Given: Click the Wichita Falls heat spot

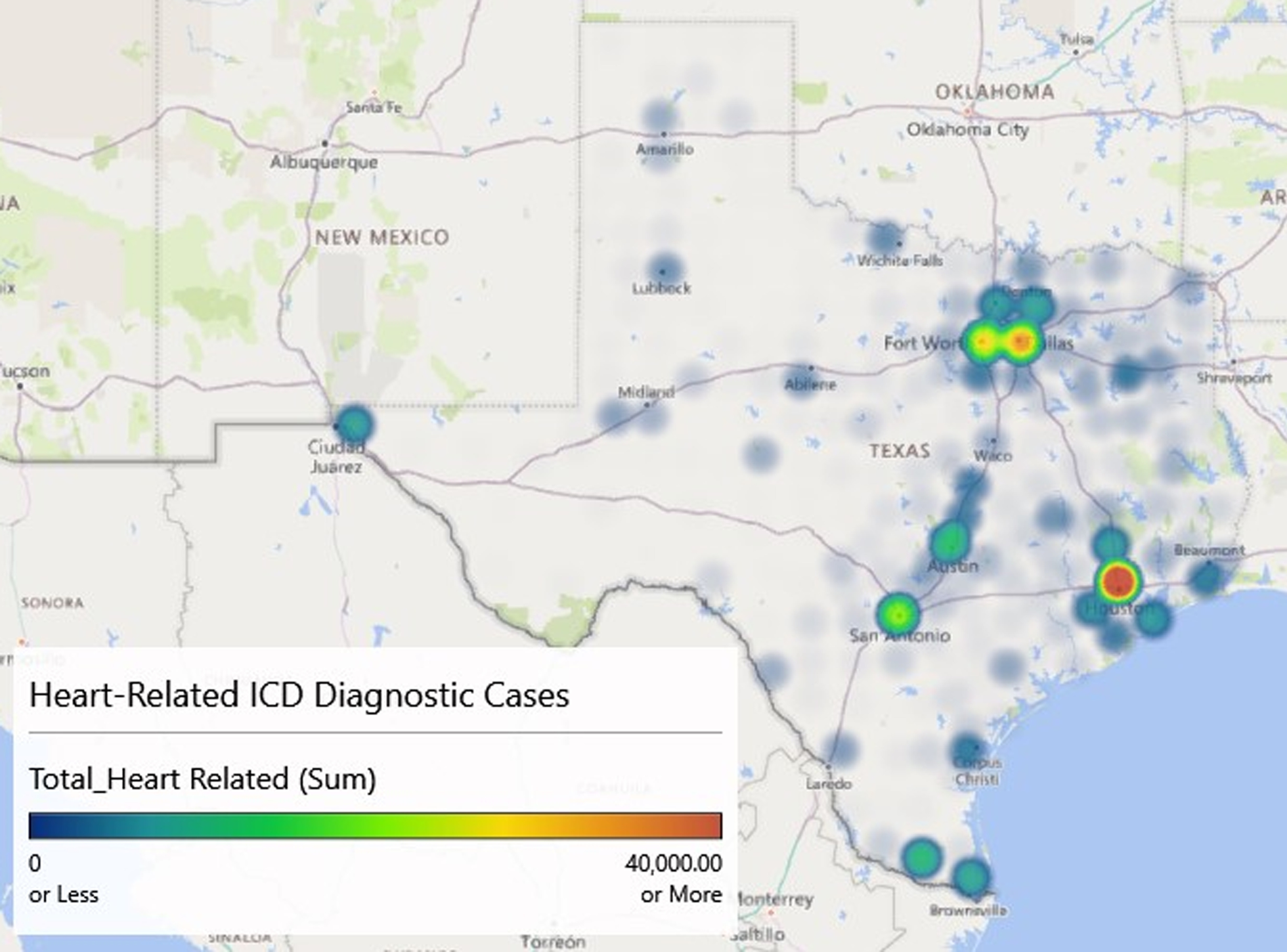Looking at the screenshot, I should click(x=886, y=238).
